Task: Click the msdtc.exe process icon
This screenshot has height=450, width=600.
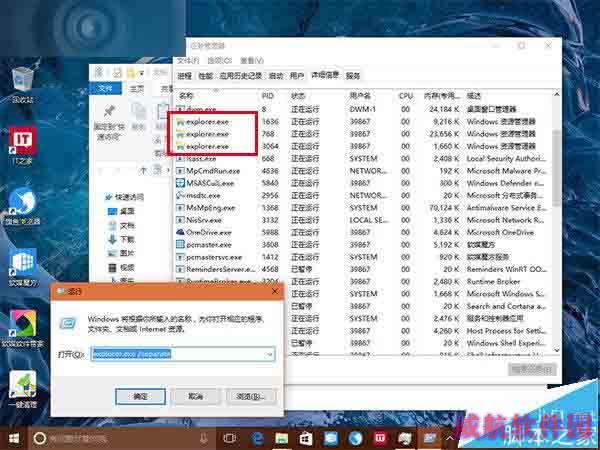Action: 180,195
